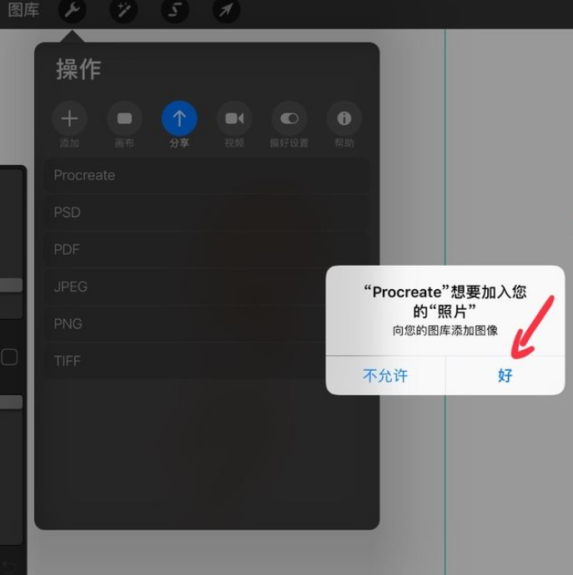Share artwork as PSD
Screen dimensions: 573x575
pyautogui.click(x=207, y=212)
